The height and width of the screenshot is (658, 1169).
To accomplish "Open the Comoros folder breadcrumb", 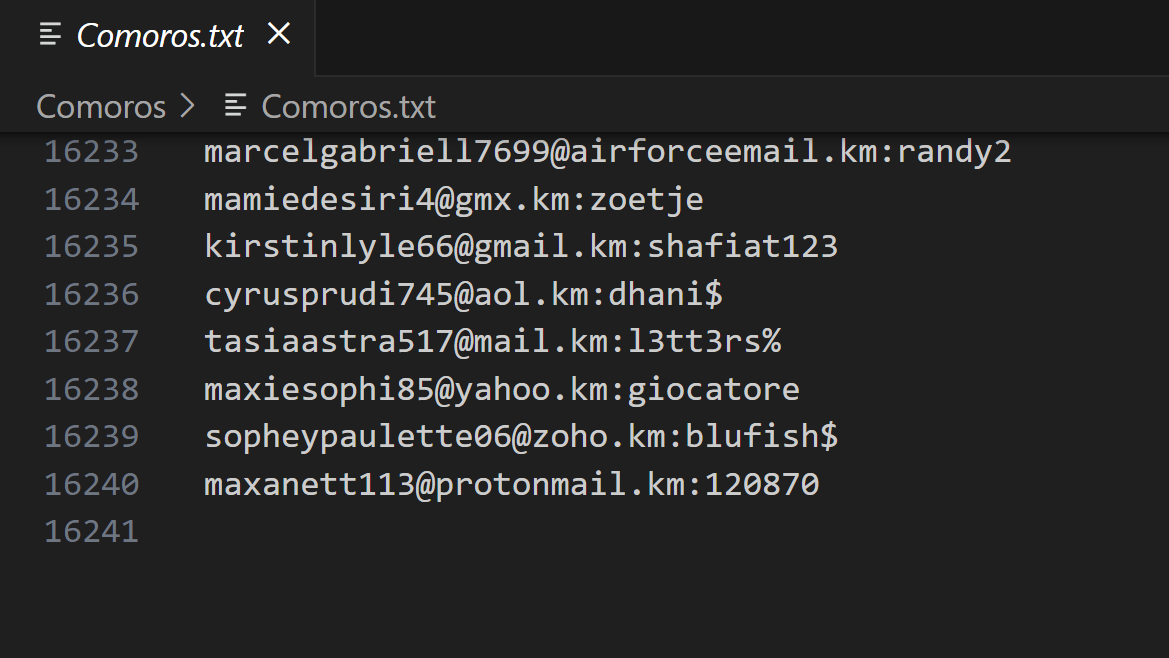I will (101, 106).
